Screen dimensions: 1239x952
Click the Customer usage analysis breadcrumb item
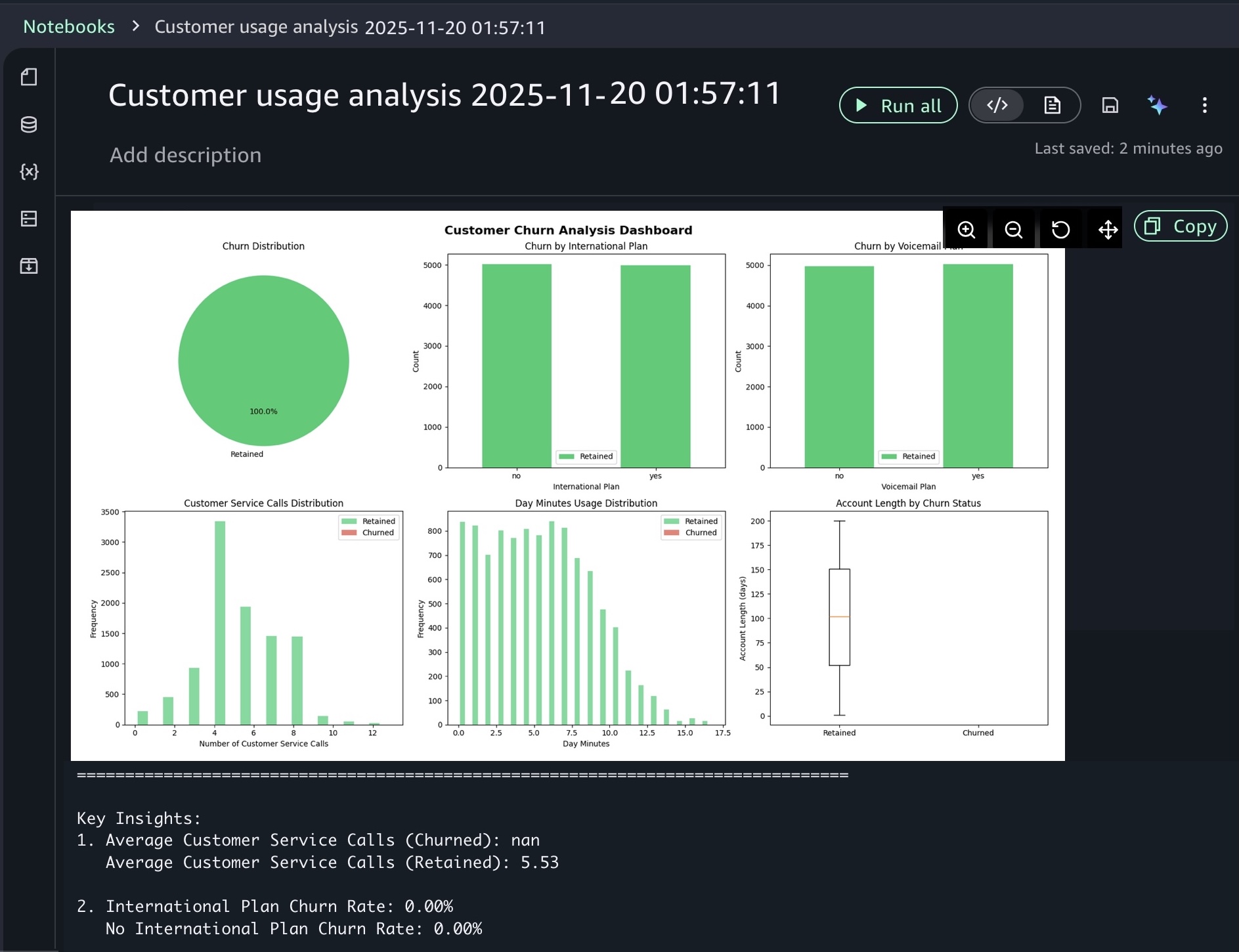coord(350,27)
